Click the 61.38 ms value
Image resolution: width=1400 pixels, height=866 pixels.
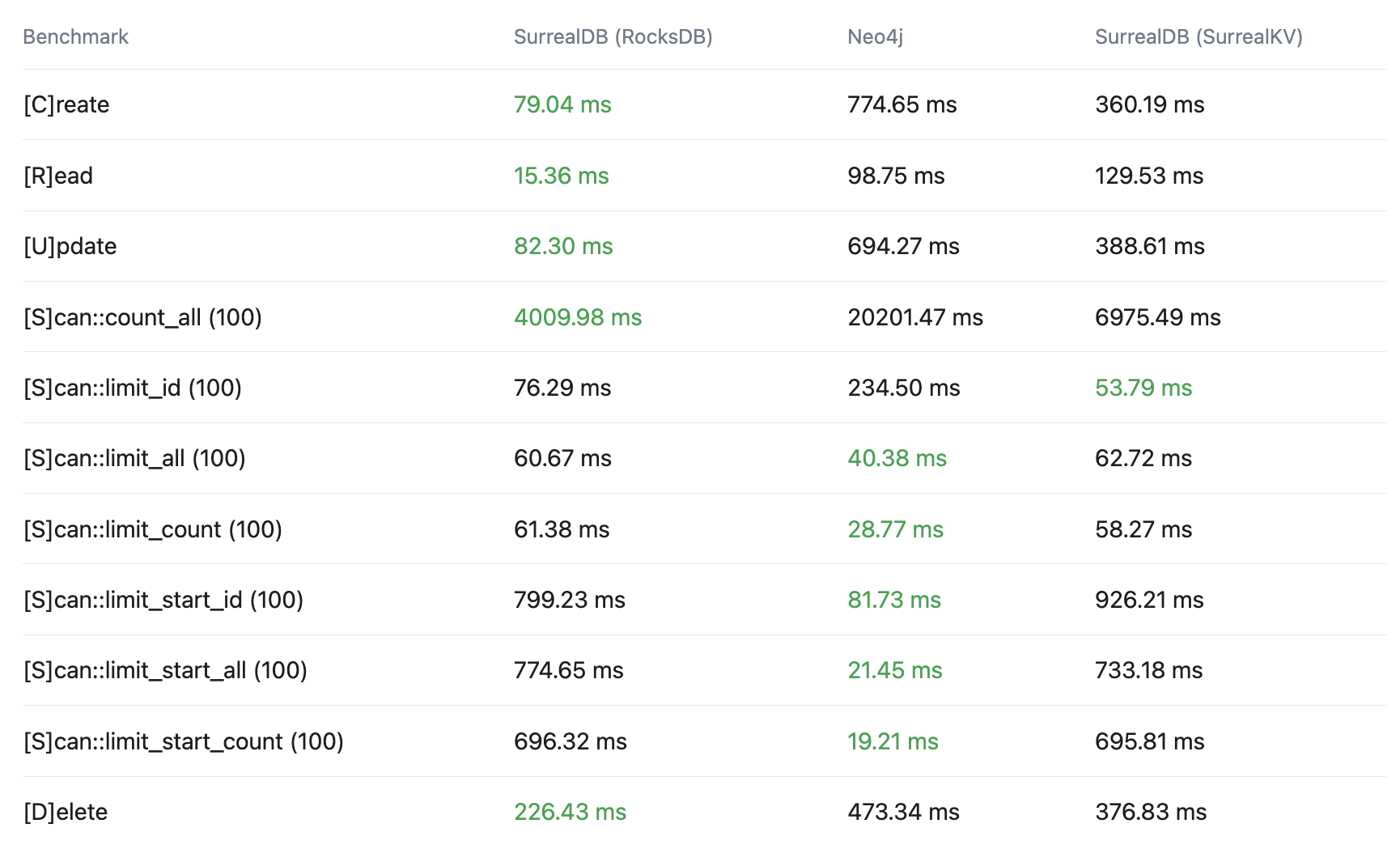tap(562, 529)
